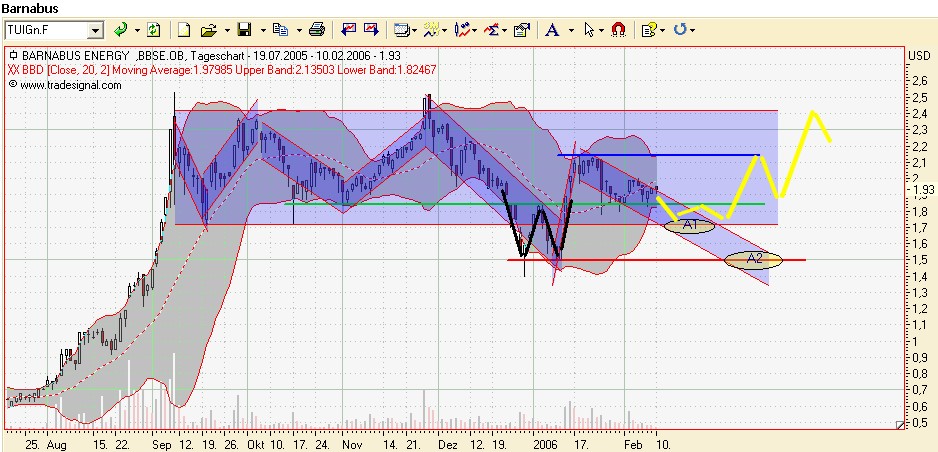Click the A2 target ellipse marker
Screen dimensions: 938x452
752,260
